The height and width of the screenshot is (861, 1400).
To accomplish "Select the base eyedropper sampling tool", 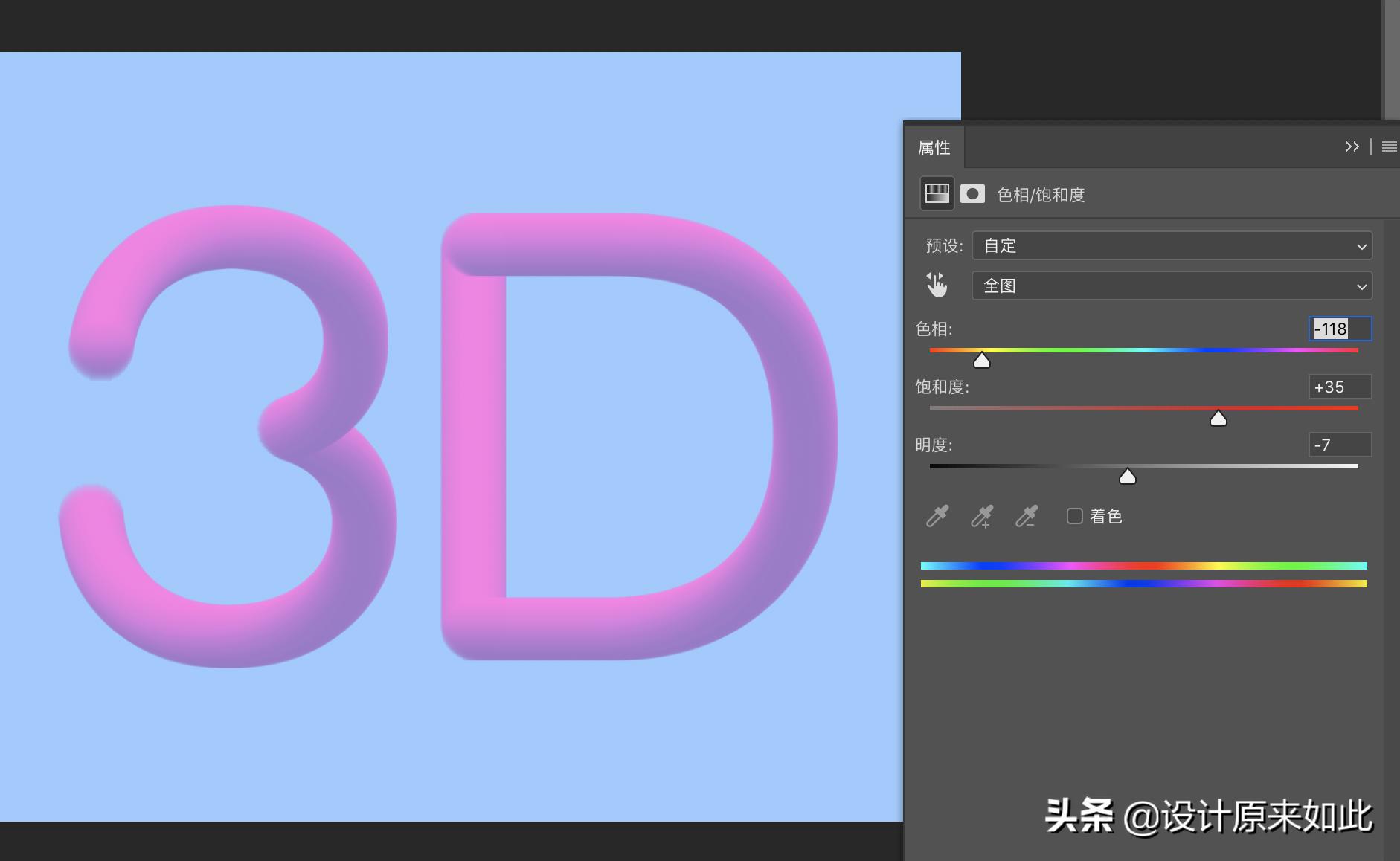I will (936, 515).
